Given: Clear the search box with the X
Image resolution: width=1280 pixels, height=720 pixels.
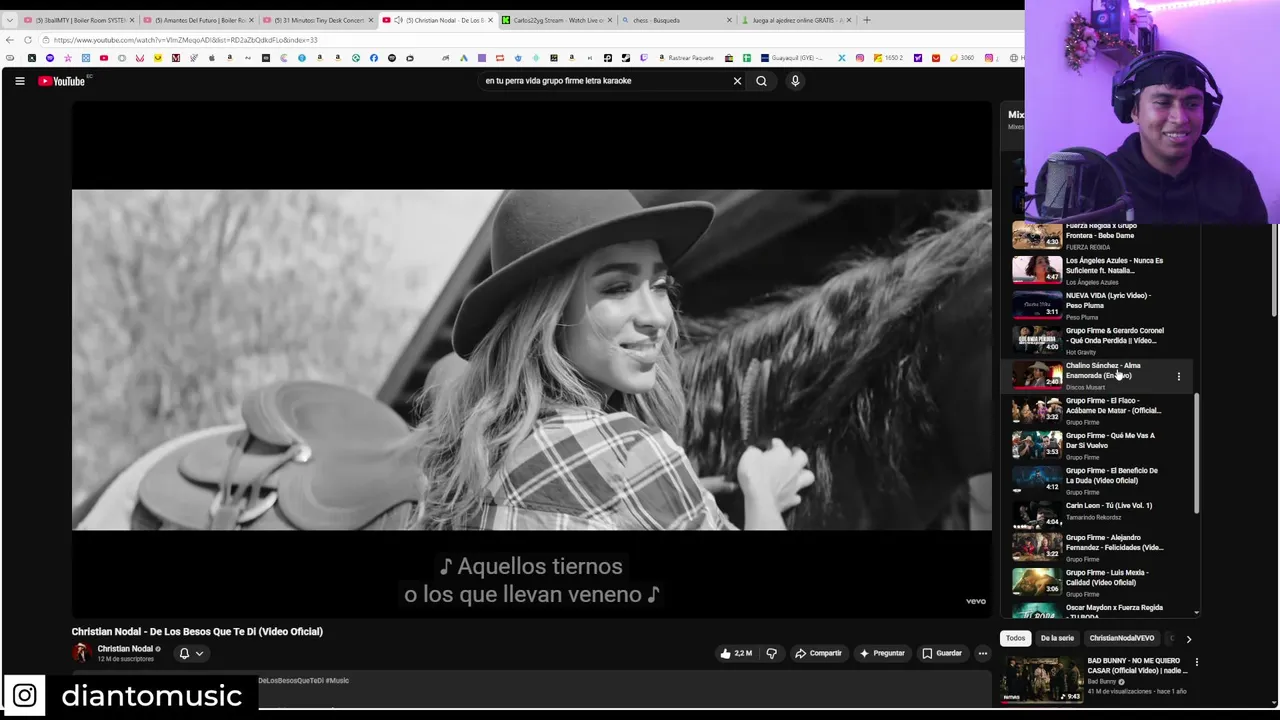Looking at the screenshot, I should click(x=737, y=81).
